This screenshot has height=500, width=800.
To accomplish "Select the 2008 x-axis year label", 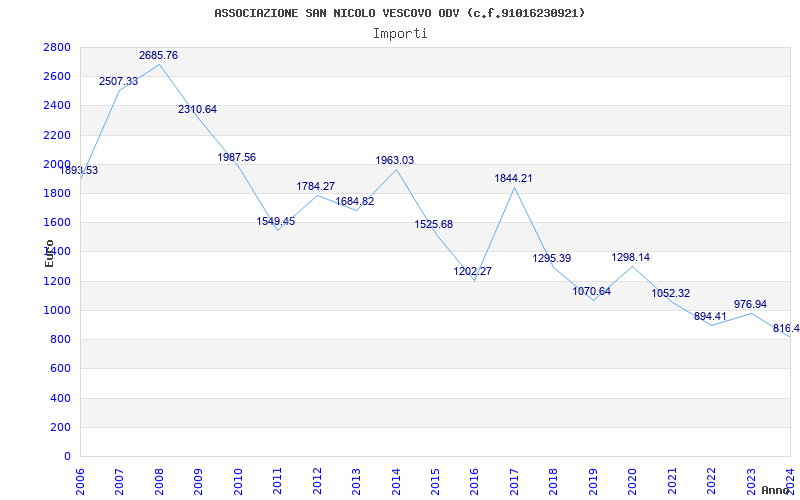I will click(159, 482).
